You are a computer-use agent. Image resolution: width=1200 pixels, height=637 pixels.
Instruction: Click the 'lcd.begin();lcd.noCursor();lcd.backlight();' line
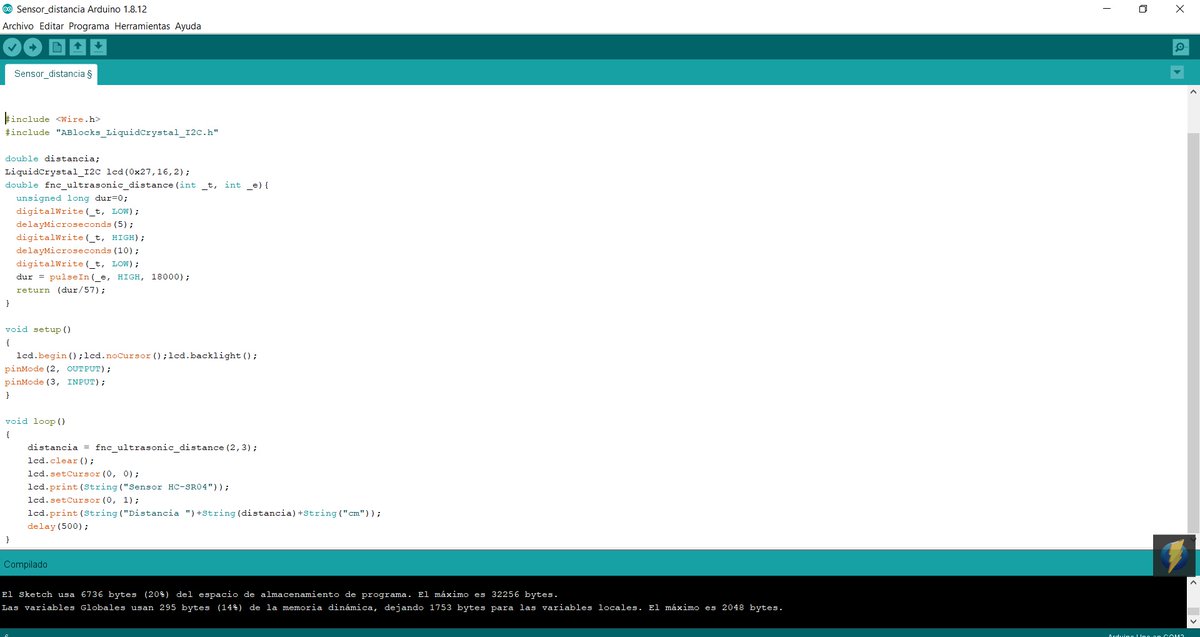pos(137,355)
